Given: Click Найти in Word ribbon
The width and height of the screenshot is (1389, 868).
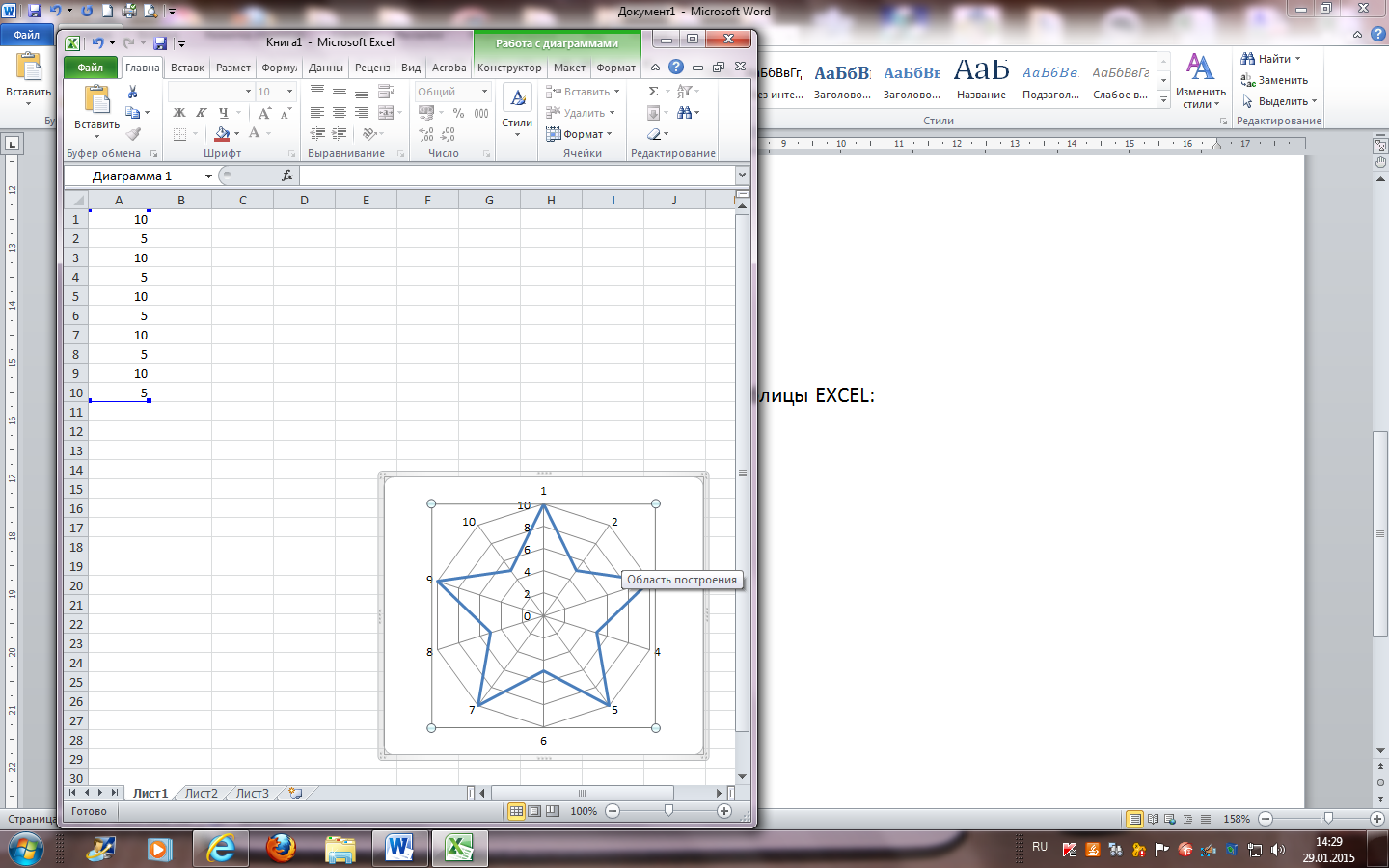Looking at the screenshot, I should tap(1270, 59).
